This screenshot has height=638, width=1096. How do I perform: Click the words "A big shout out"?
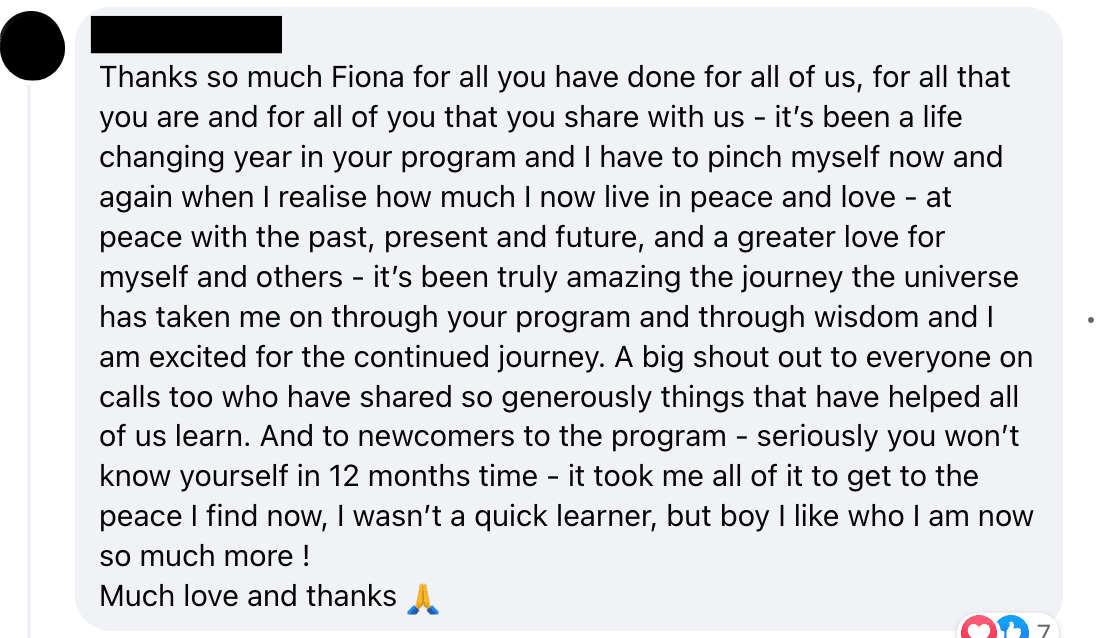pos(704,357)
